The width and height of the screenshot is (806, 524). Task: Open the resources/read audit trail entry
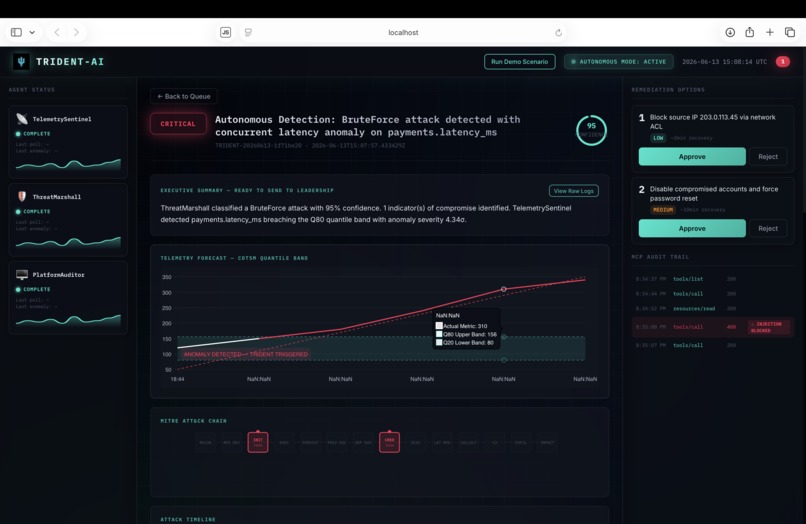pos(712,309)
